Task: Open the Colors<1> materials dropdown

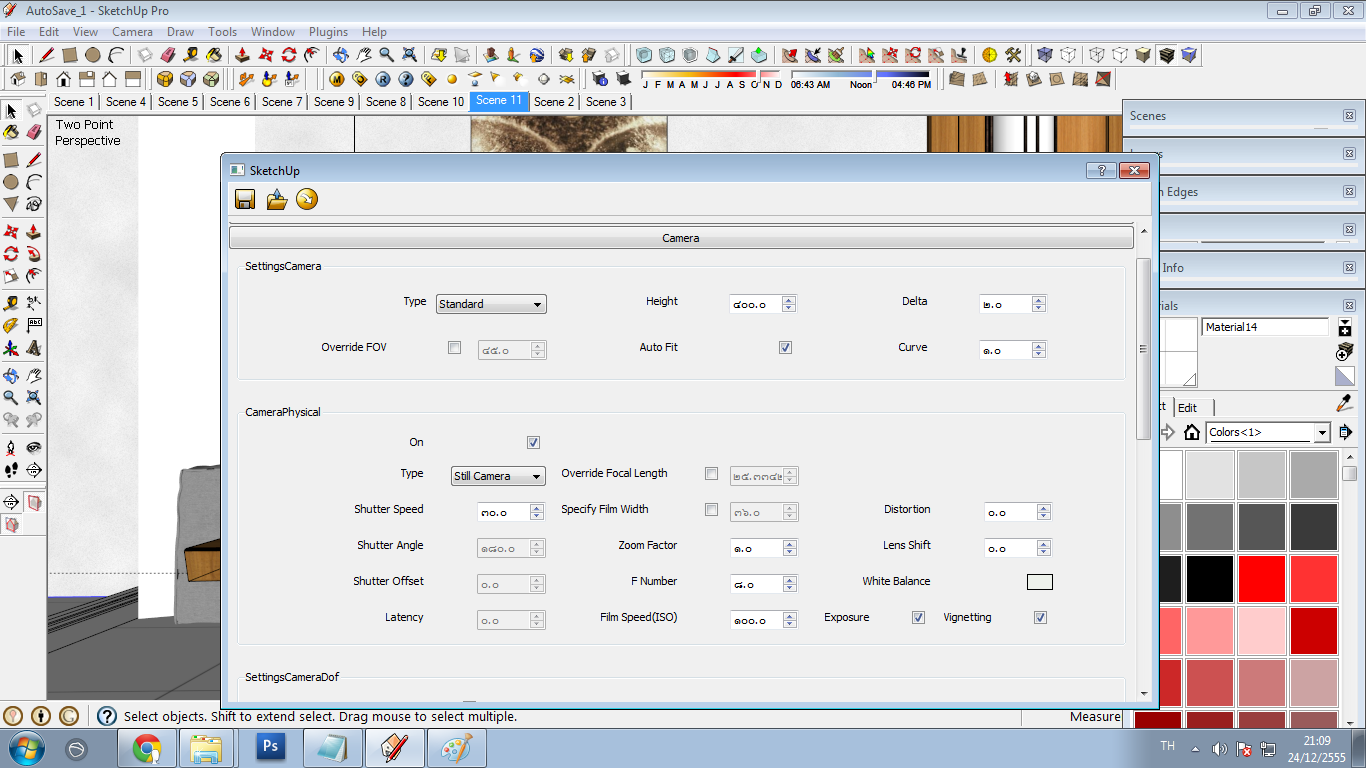Action: click(1321, 433)
